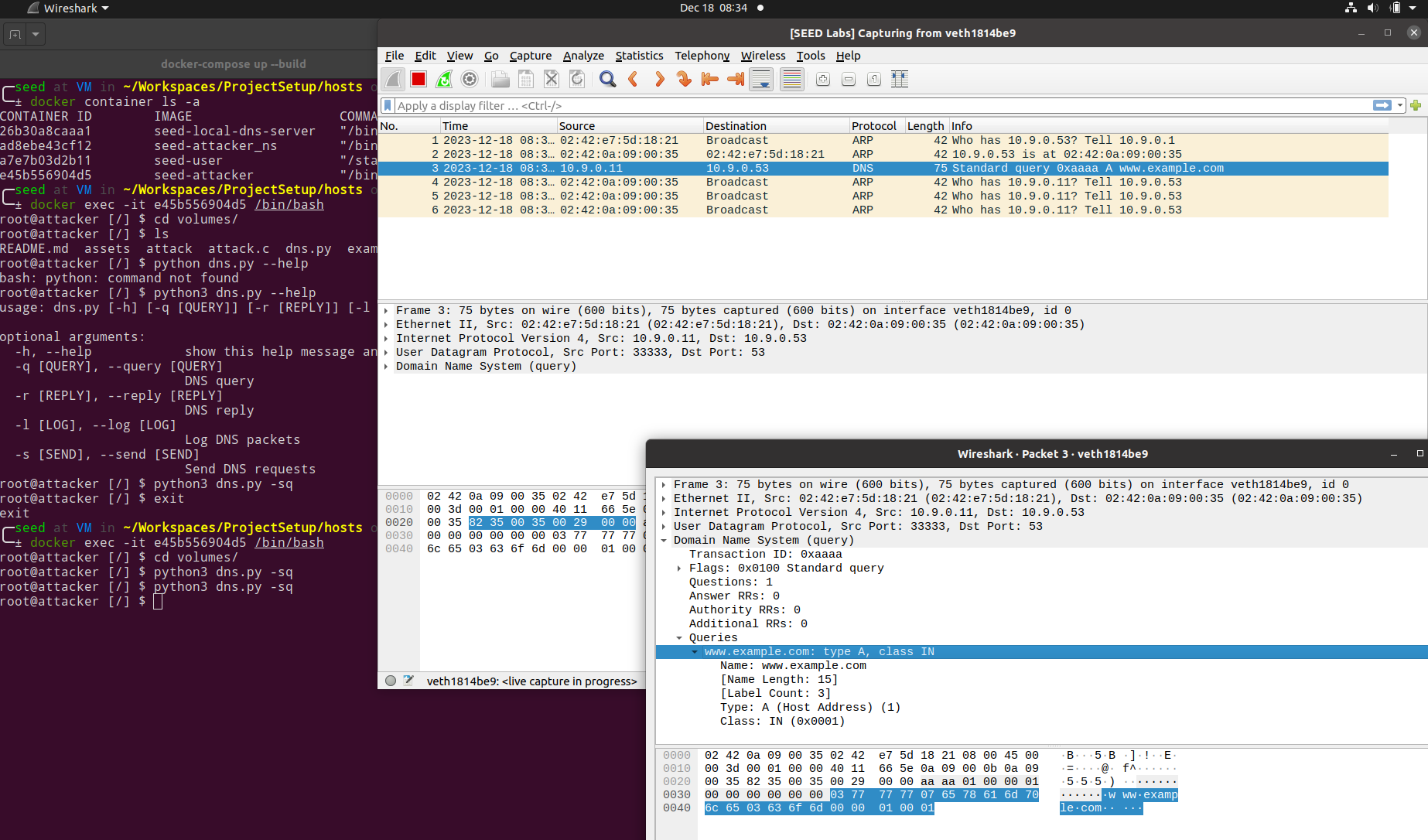This screenshot has width=1428, height=840.
Task: Open the Wireshark app menu in top bar
Action: click(68, 8)
